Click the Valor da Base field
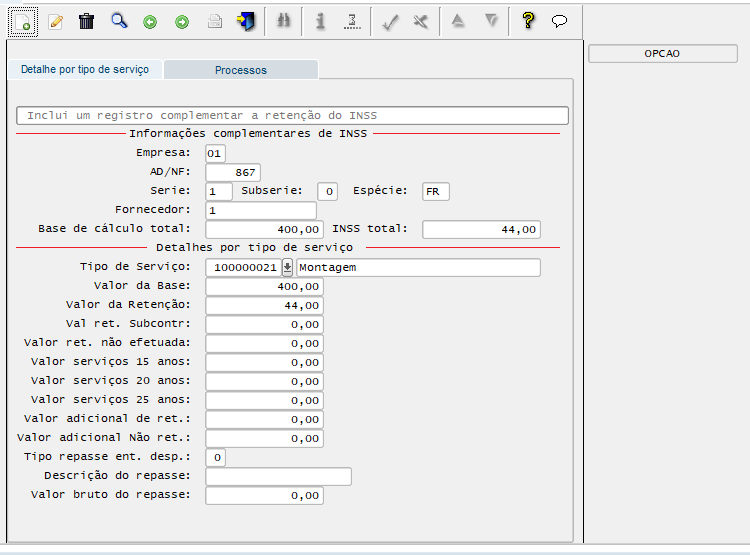Screen dimensions: 750x555 [265, 287]
